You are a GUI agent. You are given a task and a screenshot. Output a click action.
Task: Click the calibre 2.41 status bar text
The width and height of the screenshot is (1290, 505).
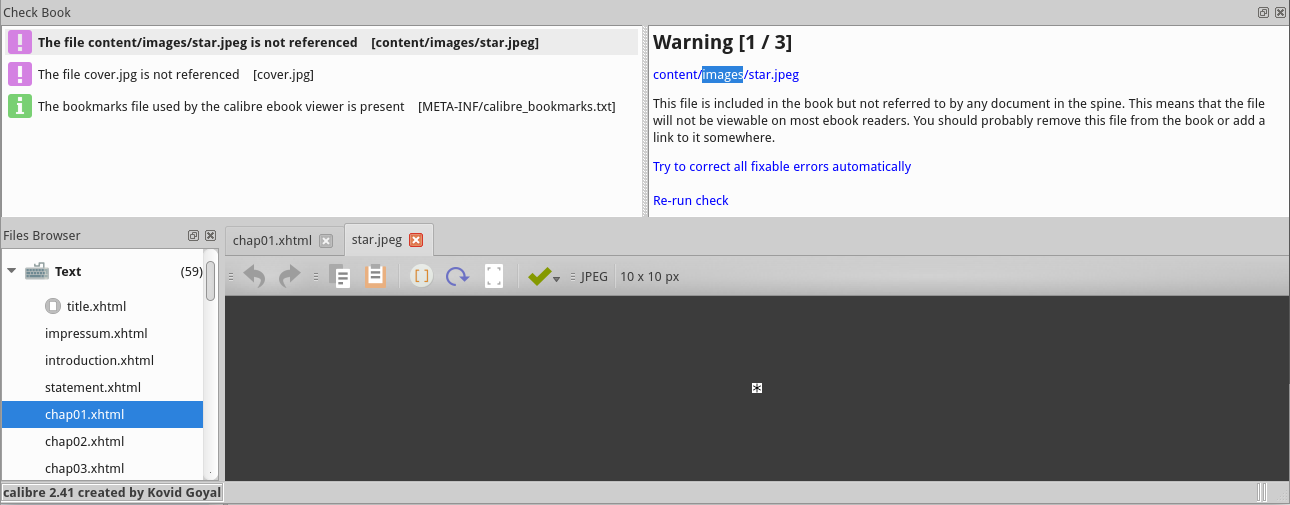point(111,492)
